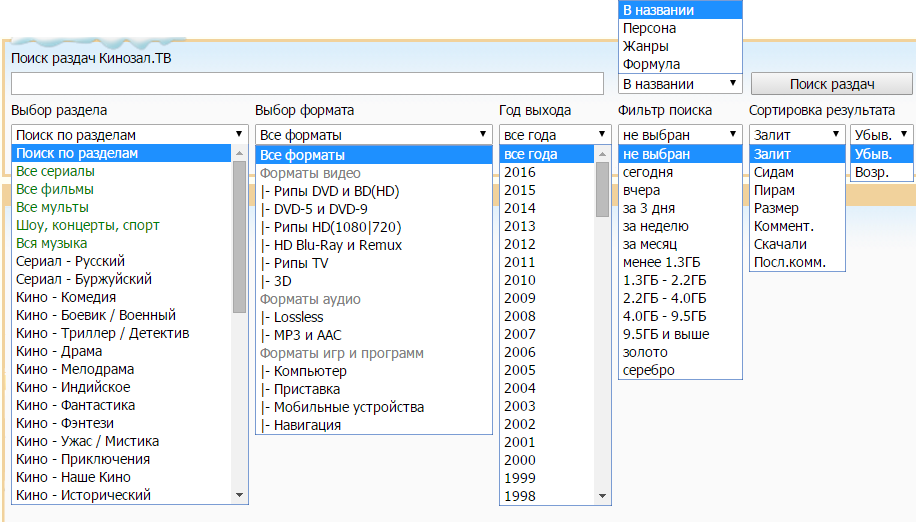Click the section list scrollbar down arrow

[x=239, y=495]
